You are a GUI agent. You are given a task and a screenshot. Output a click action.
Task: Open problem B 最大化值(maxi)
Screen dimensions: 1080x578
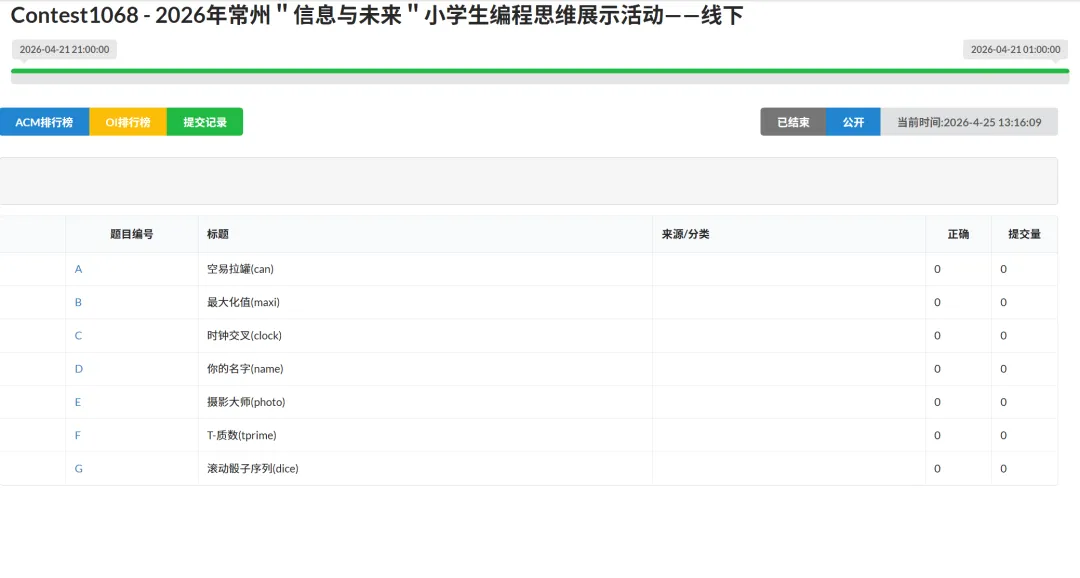click(x=78, y=301)
